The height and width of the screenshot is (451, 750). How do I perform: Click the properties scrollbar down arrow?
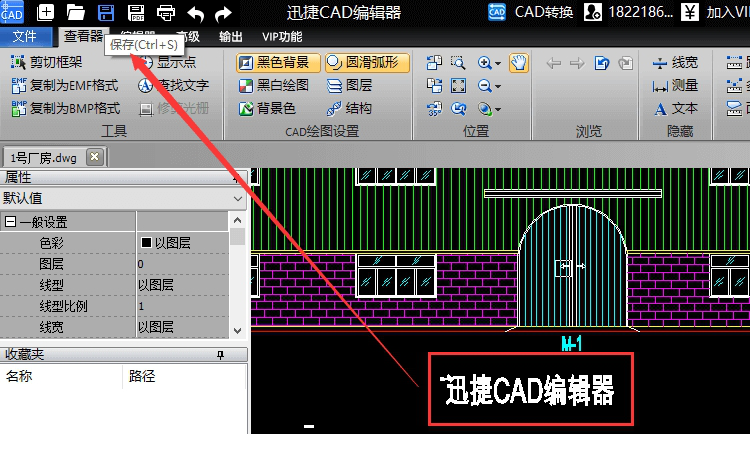(x=237, y=330)
